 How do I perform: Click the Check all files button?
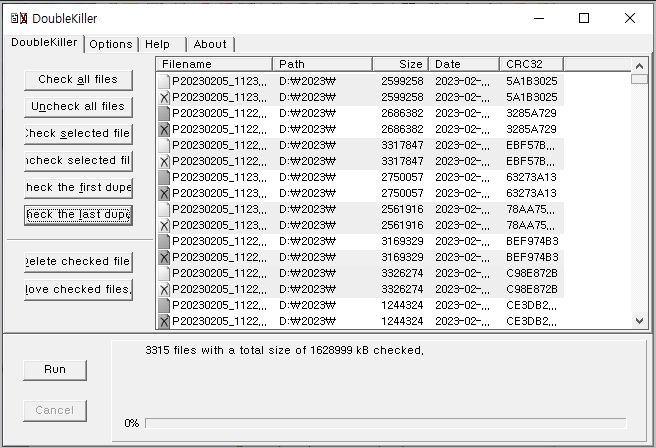[x=78, y=80]
